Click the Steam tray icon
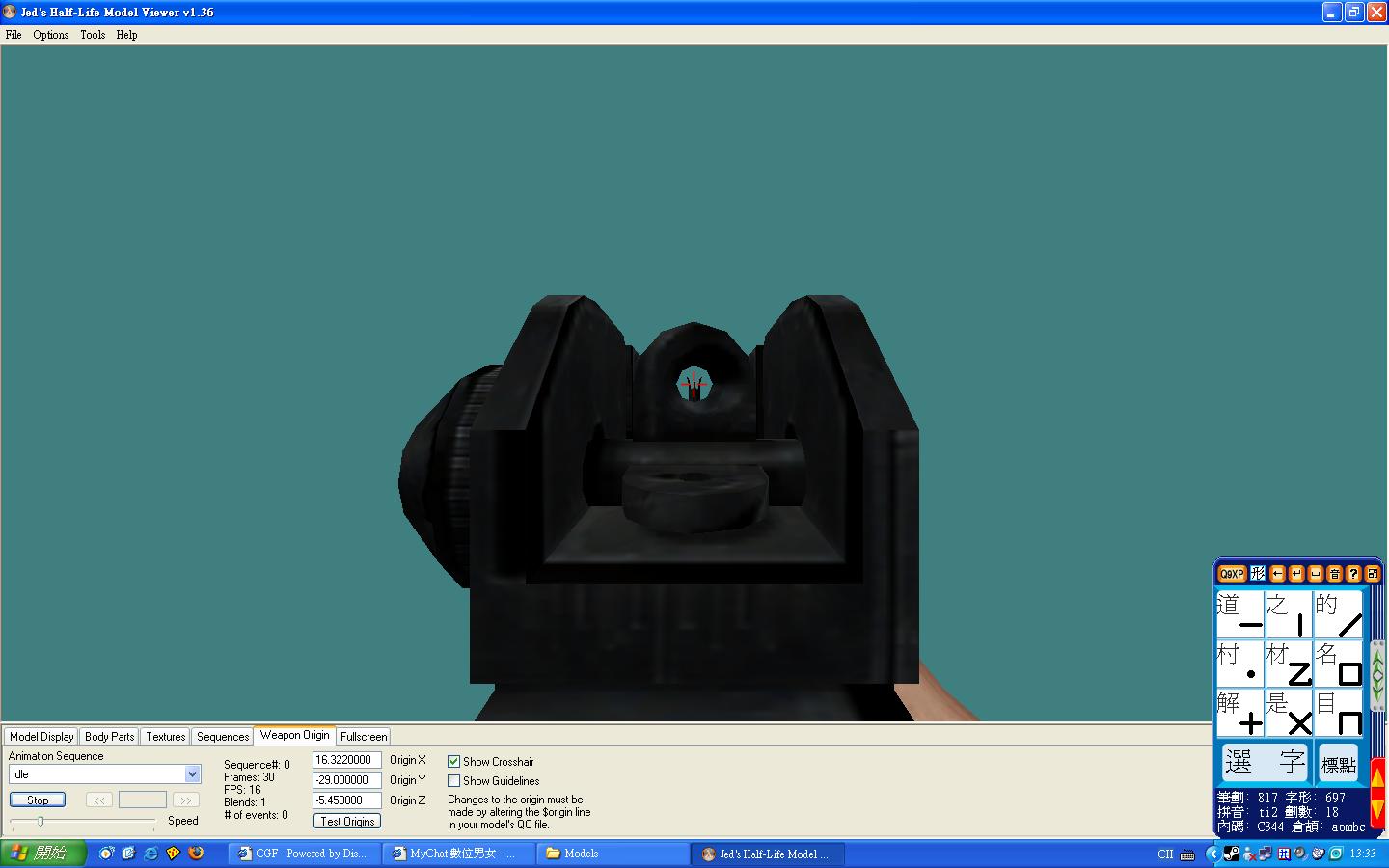Screen dimensions: 1389x868 (x=1232, y=854)
